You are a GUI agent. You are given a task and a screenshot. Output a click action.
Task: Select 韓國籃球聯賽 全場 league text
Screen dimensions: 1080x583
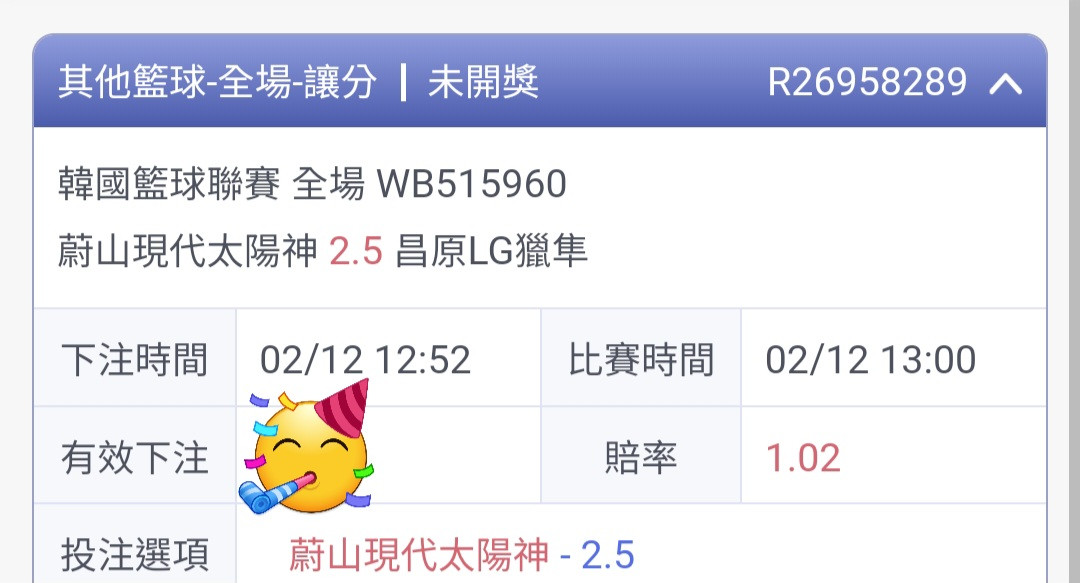(x=211, y=184)
